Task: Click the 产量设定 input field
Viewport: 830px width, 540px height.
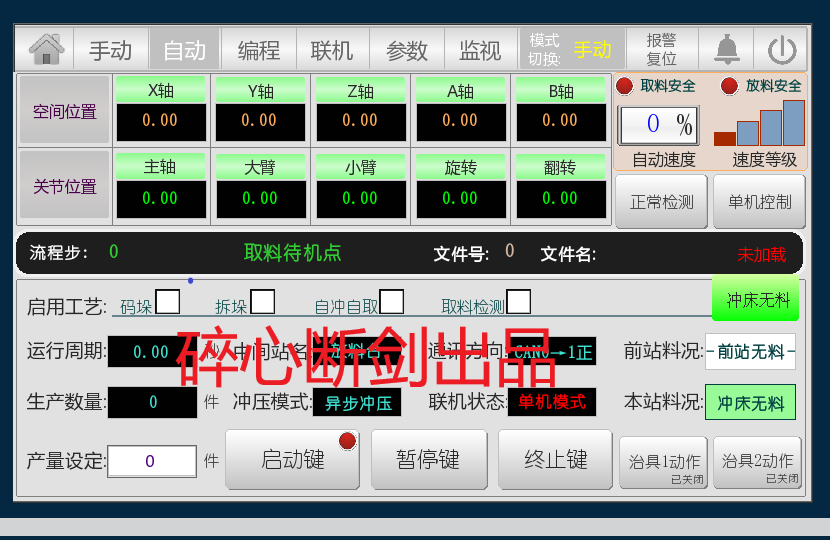Action: point(152,461)
